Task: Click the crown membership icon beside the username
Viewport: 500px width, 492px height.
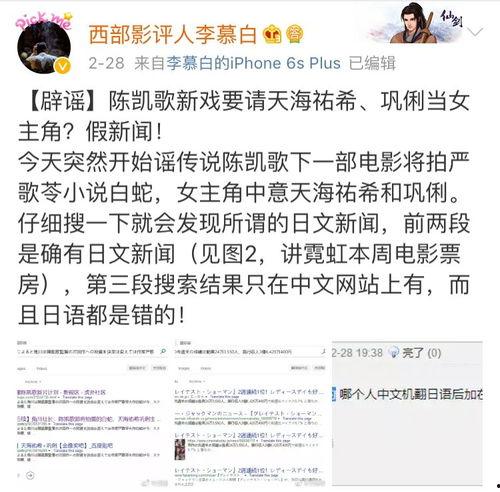Action: click(272, 35)
